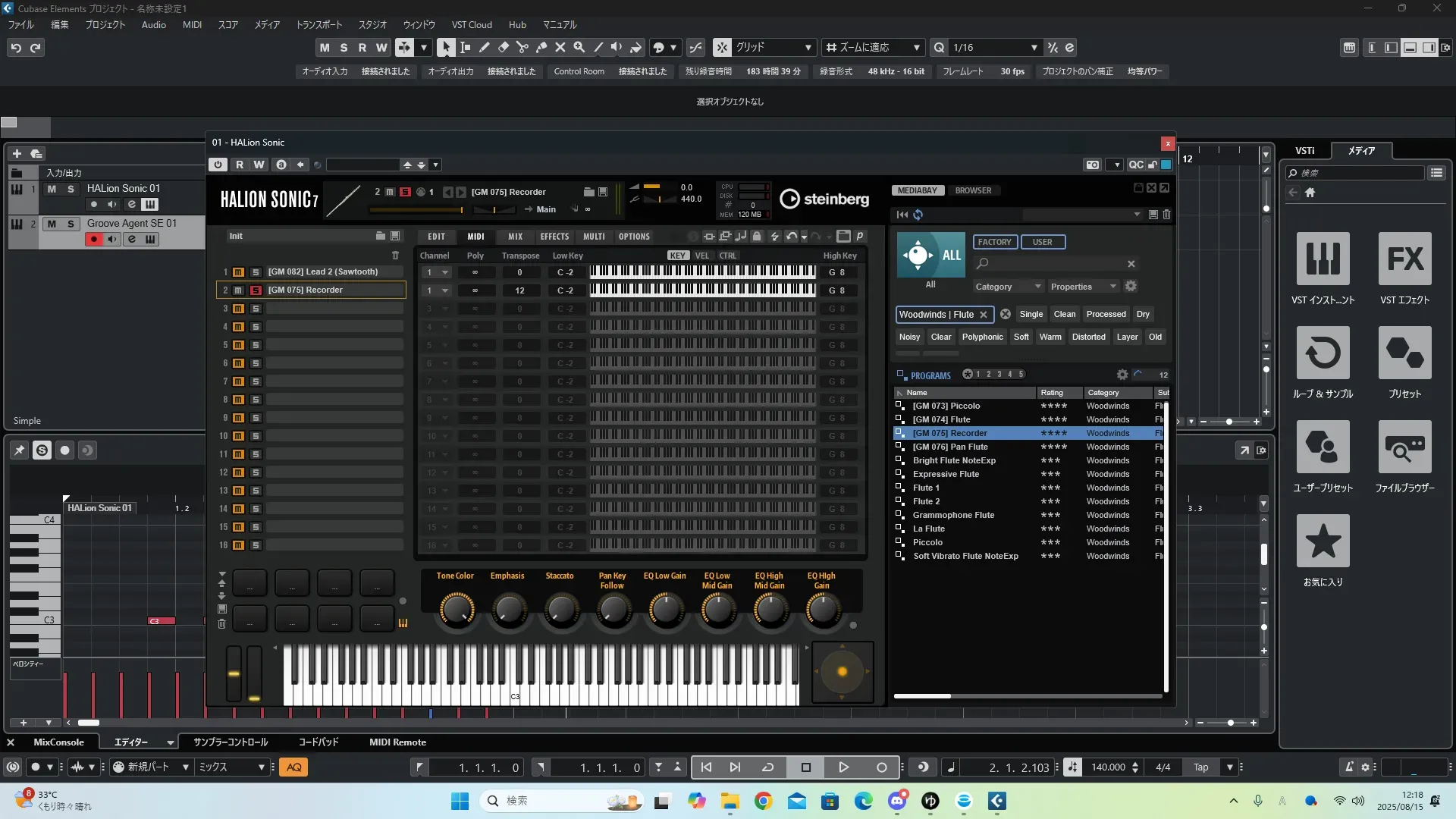Select the Eraser tool in toolbar
1456x819 pixels.
(503, 47)
